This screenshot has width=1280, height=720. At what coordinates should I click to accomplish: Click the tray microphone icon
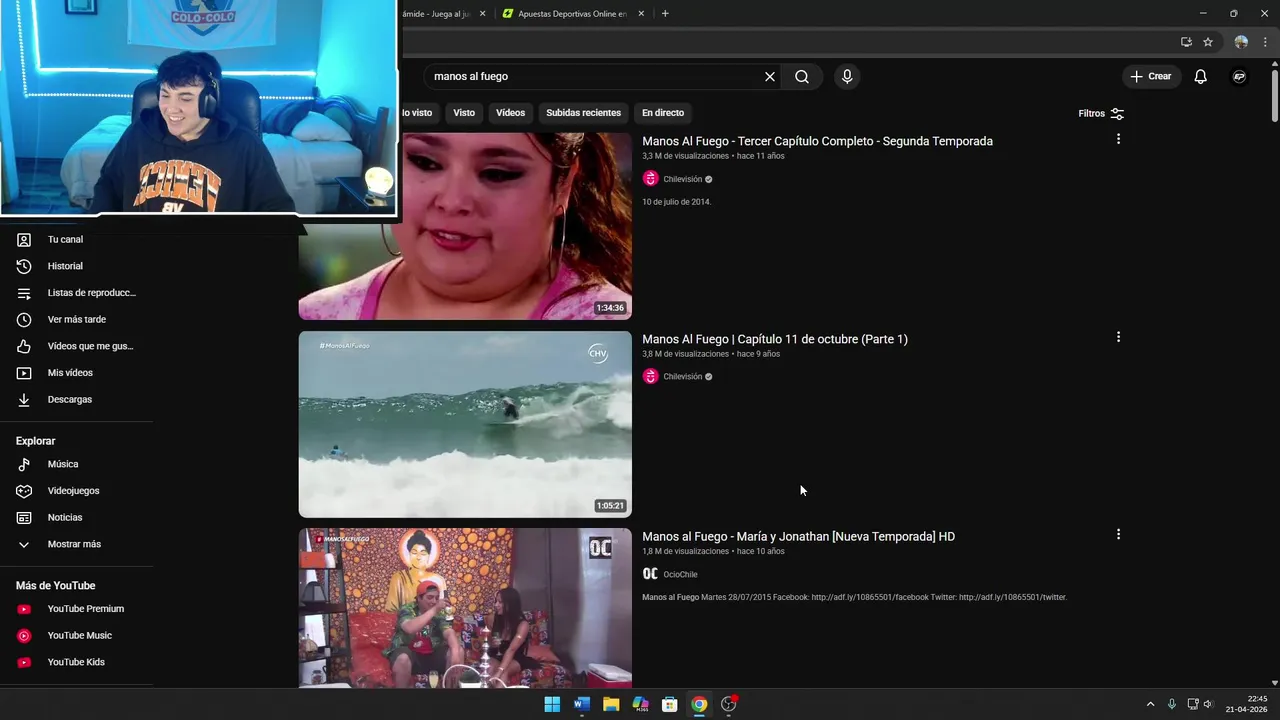point(1172,704)
